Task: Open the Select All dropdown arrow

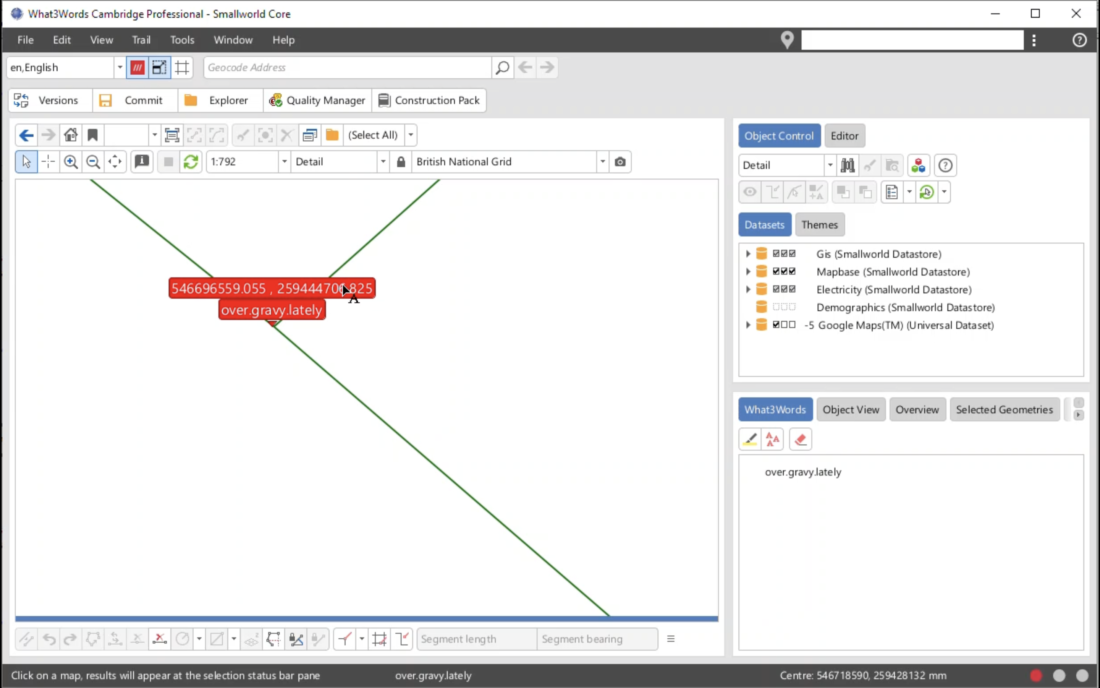Action: (411, 135)
